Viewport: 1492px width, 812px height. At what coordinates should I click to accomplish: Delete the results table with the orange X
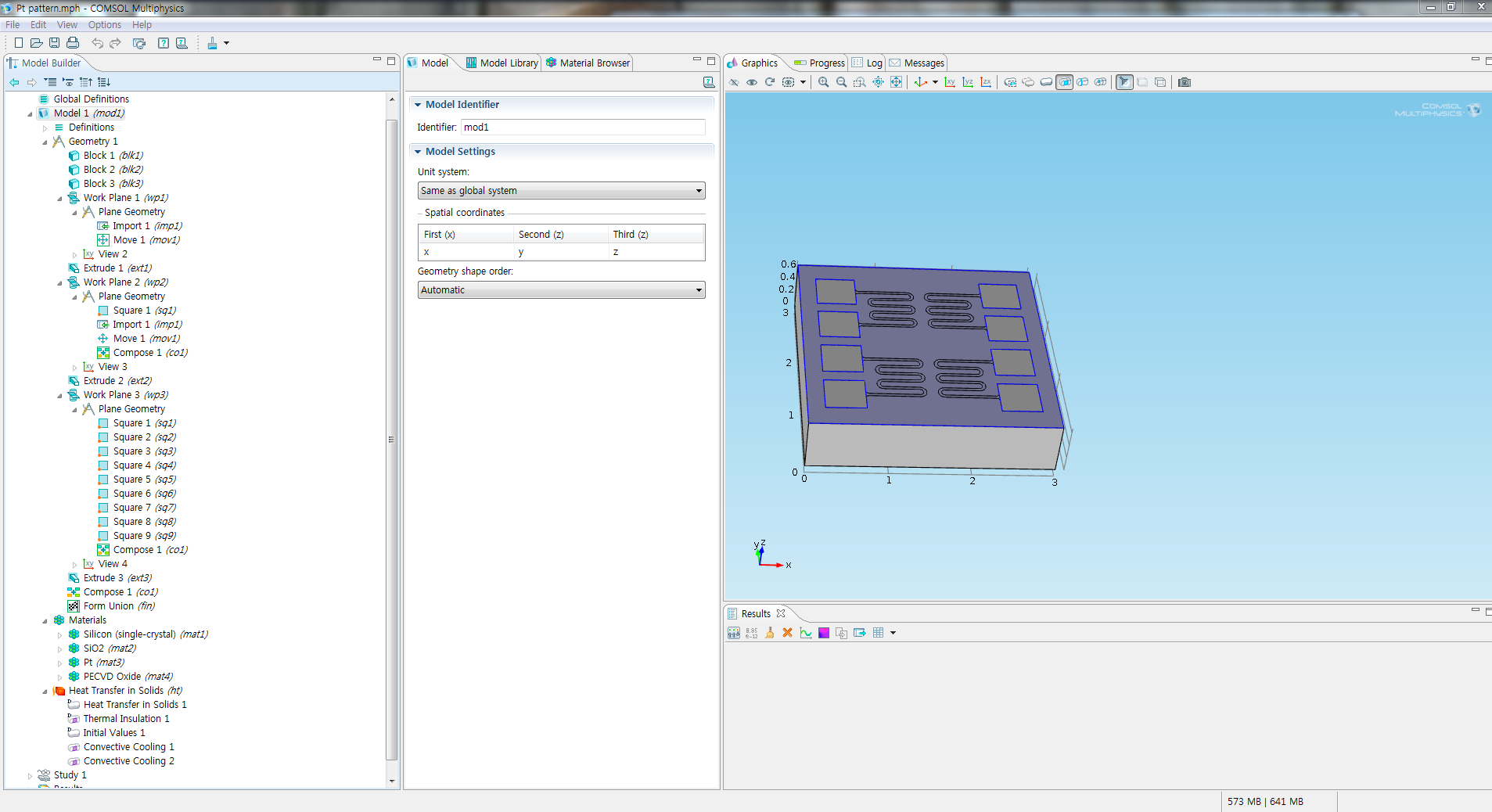[787, 633]
